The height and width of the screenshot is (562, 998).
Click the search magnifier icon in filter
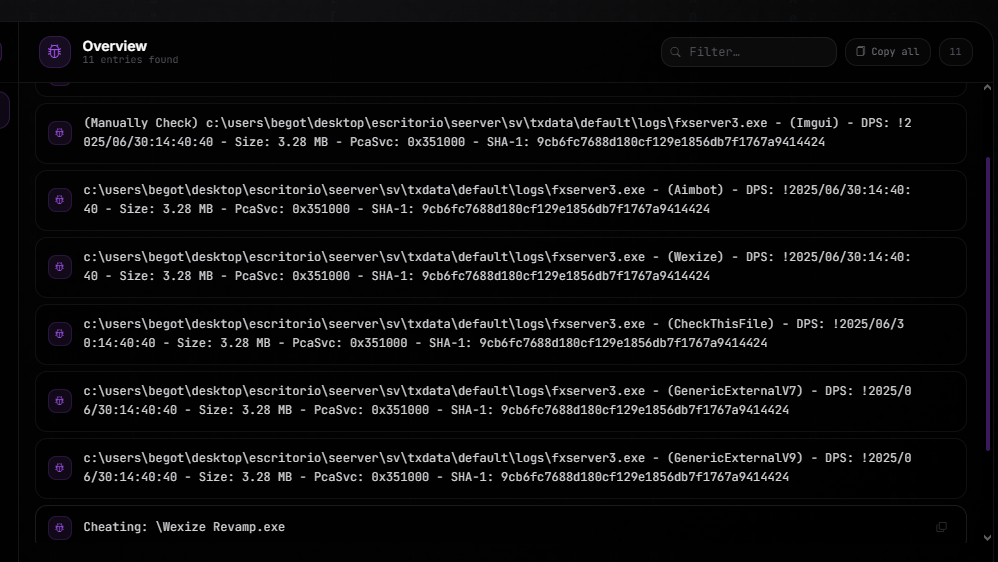tap(675, 52)
